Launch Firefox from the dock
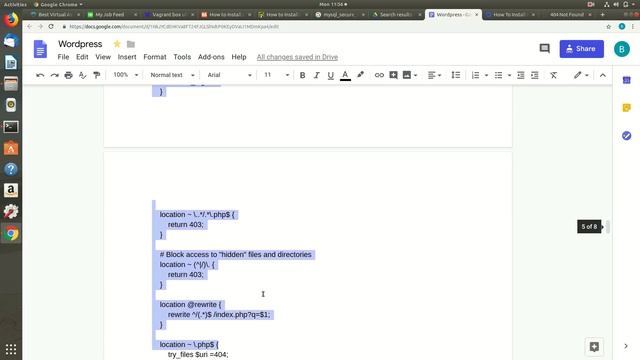 coord(11,20)
